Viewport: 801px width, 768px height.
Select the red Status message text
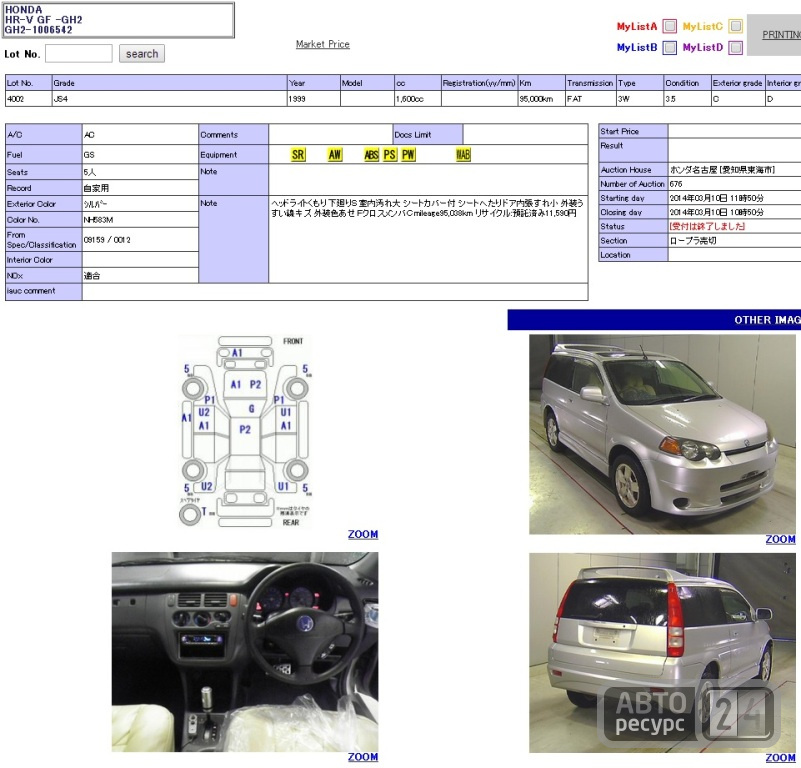coord(707,226)
